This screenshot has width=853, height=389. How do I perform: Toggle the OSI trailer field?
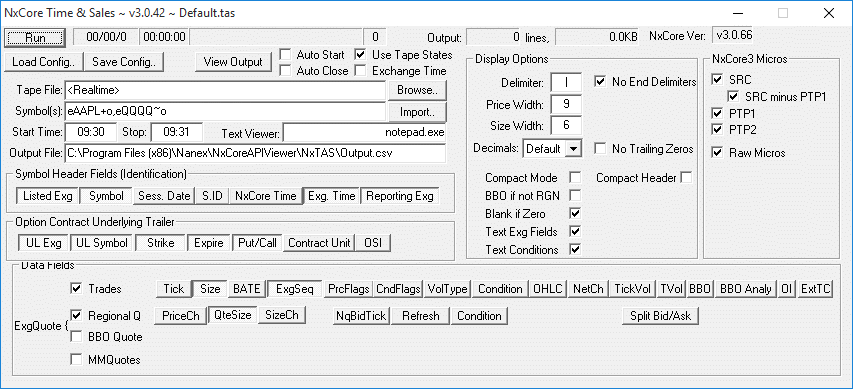point(374,243)
